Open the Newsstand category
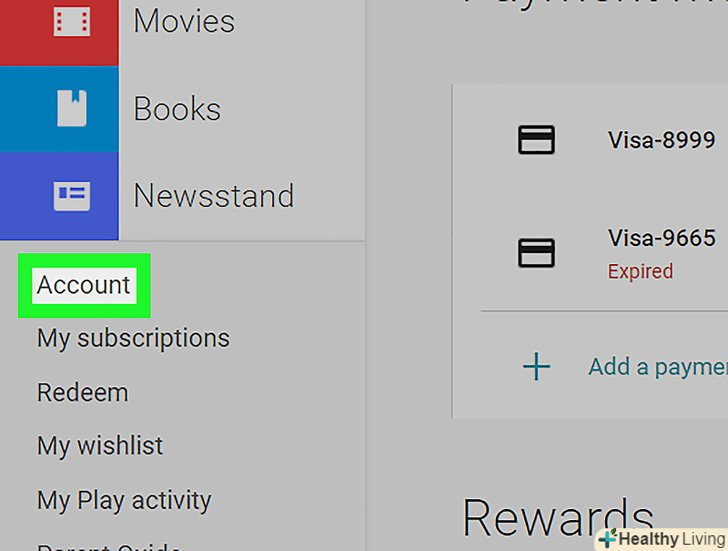This screenshot has width=728, height=551. tap(214, 195)
